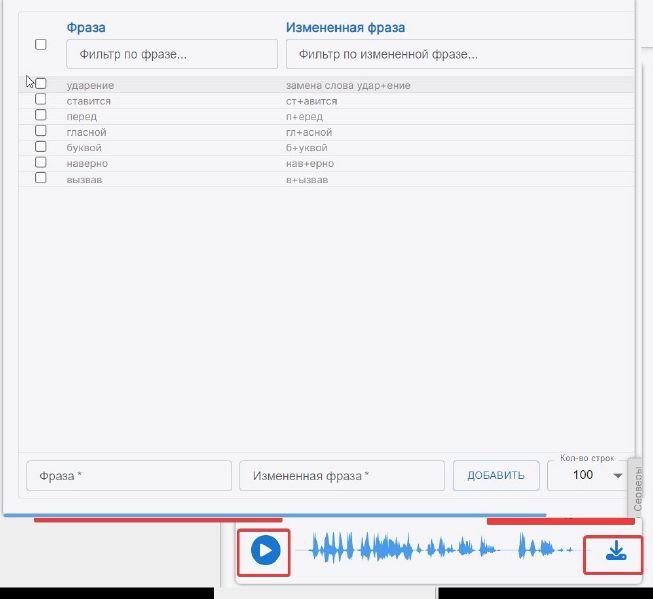Screen dimensions: 653x599
Task: Play the generated audio
Action: [x=264, y=550]
